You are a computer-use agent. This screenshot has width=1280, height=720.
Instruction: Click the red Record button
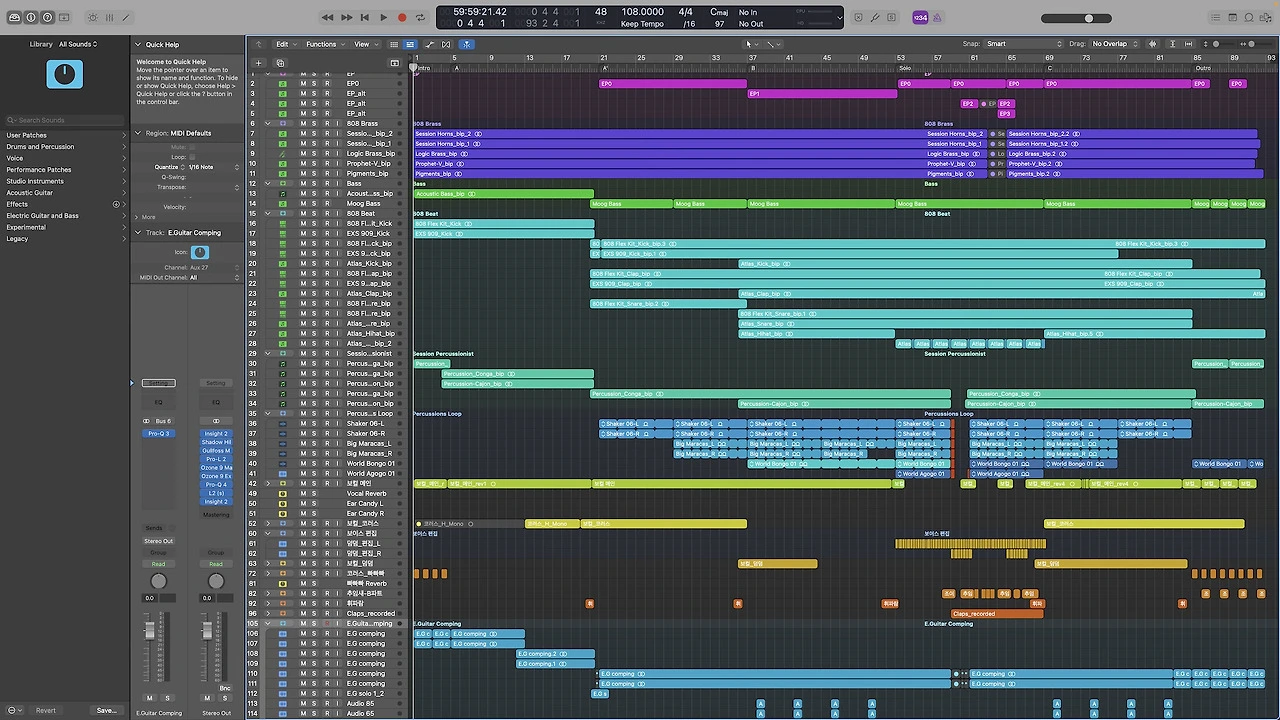point(402,17)
